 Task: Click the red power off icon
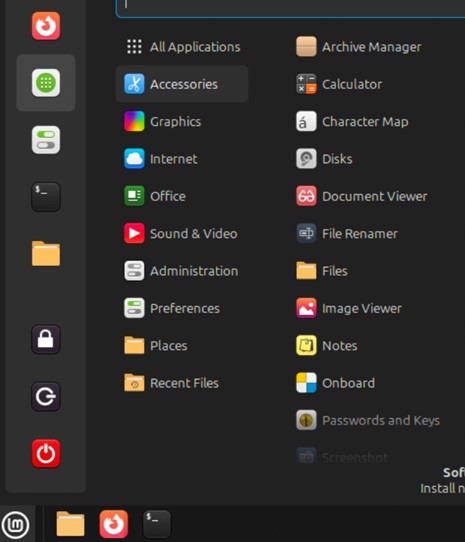pos(46,453)
